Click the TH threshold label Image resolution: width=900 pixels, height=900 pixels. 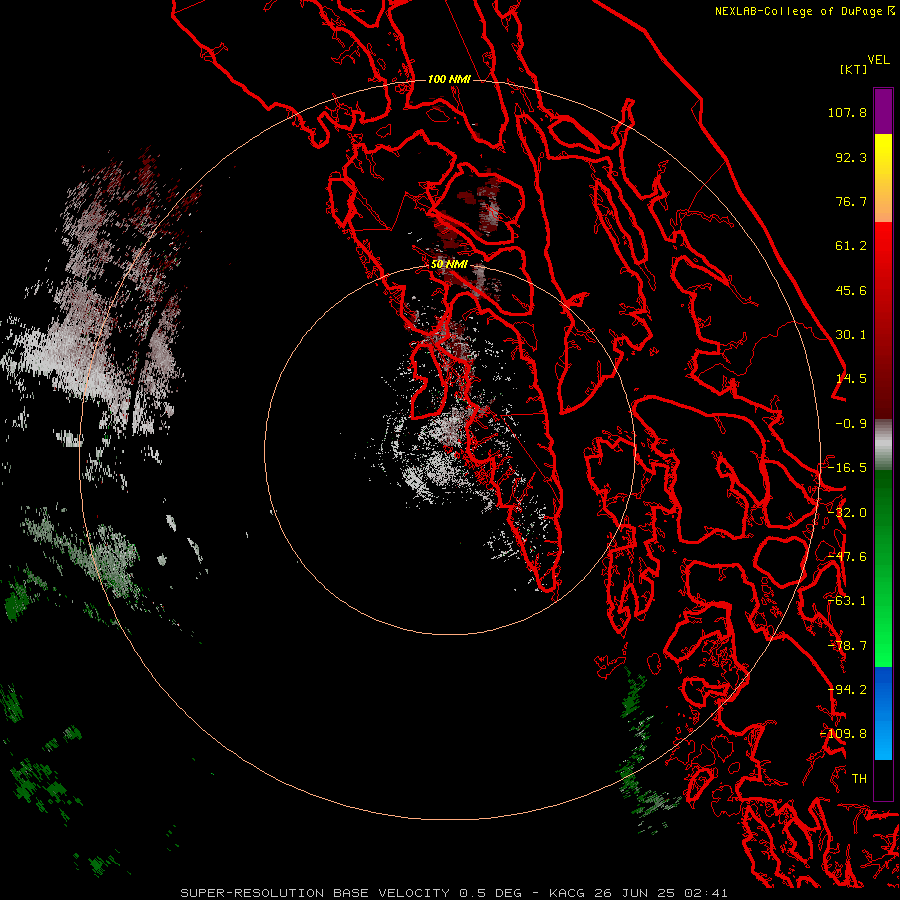tap(859, 779)
